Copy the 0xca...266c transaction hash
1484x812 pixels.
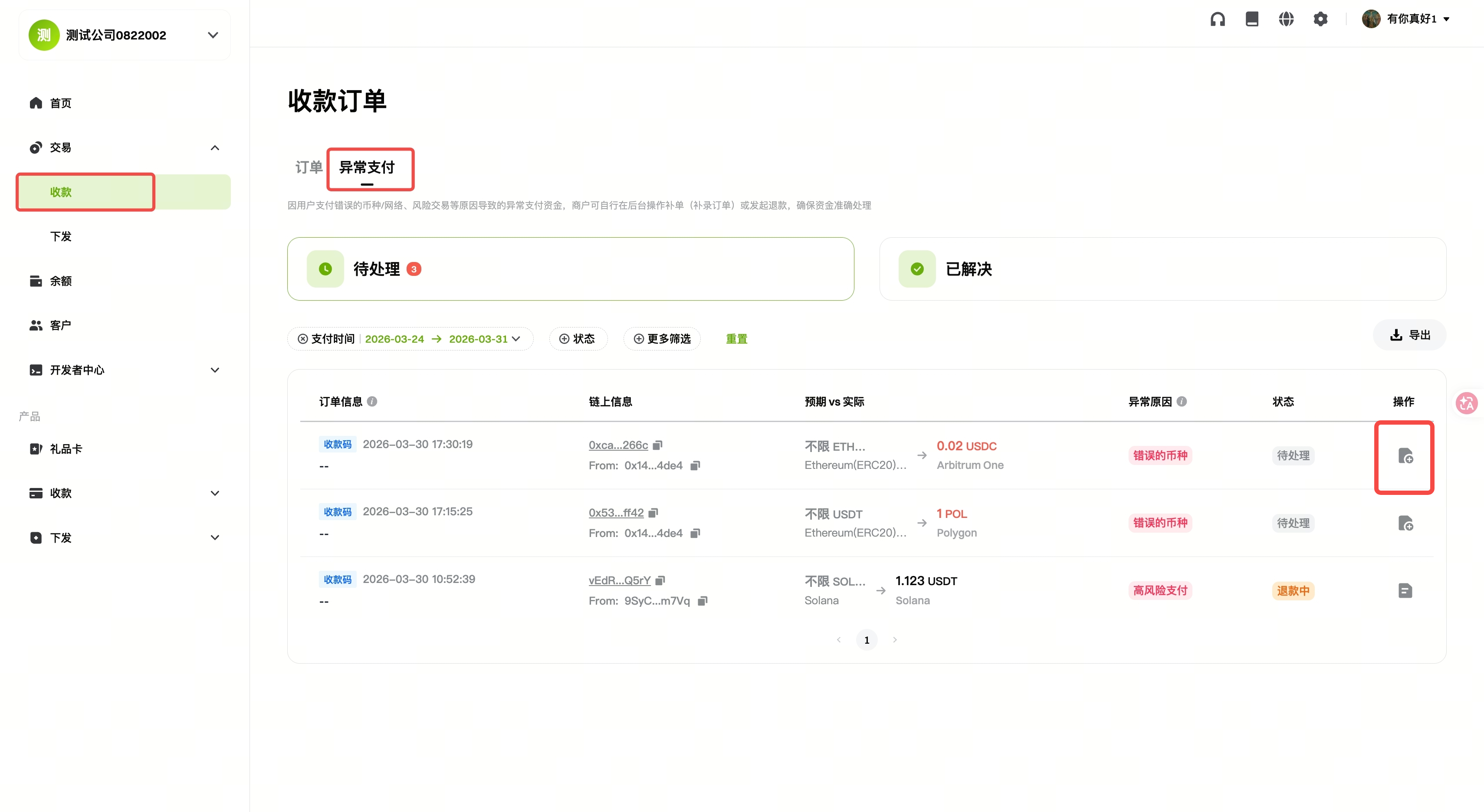(x=658, y=445)
